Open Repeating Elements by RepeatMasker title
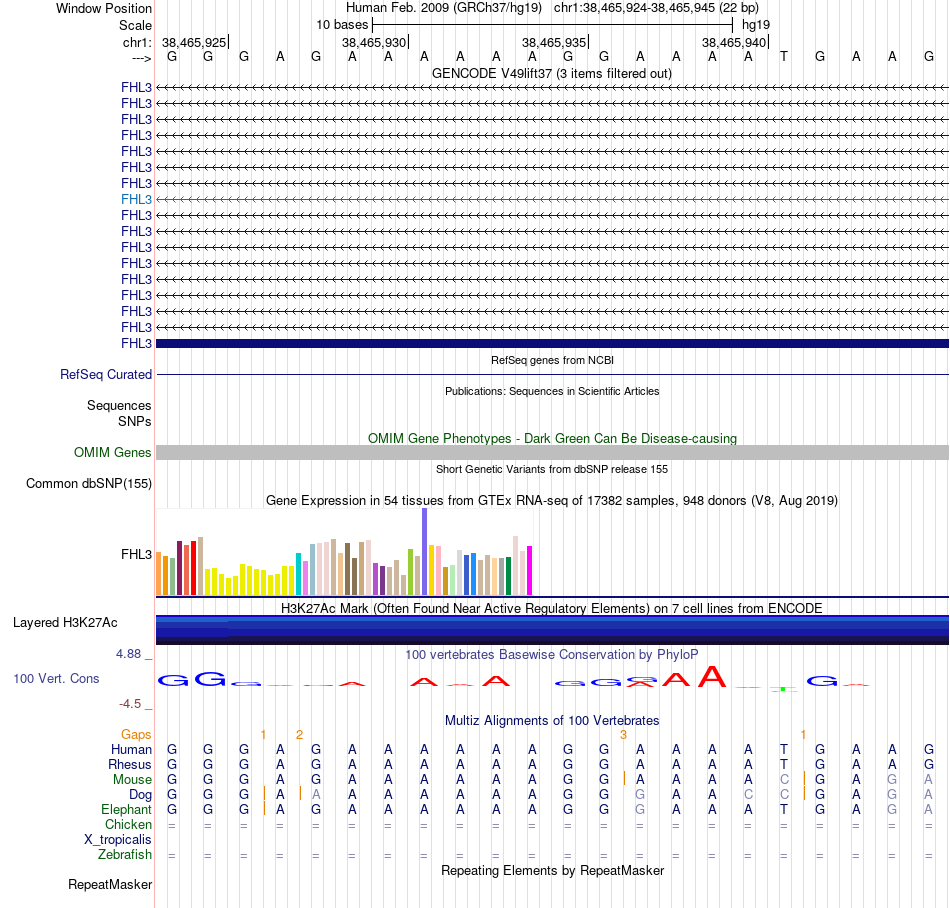This screenshot has width=950, height=908. pyautogui.click(x=552, y=870)
